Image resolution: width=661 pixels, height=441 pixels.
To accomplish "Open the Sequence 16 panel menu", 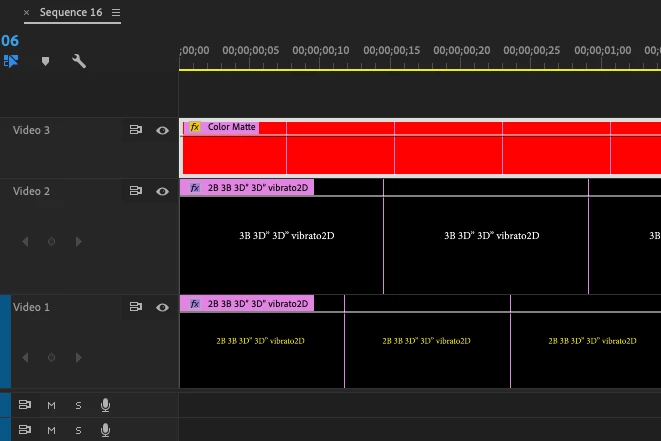I will 116,13.
